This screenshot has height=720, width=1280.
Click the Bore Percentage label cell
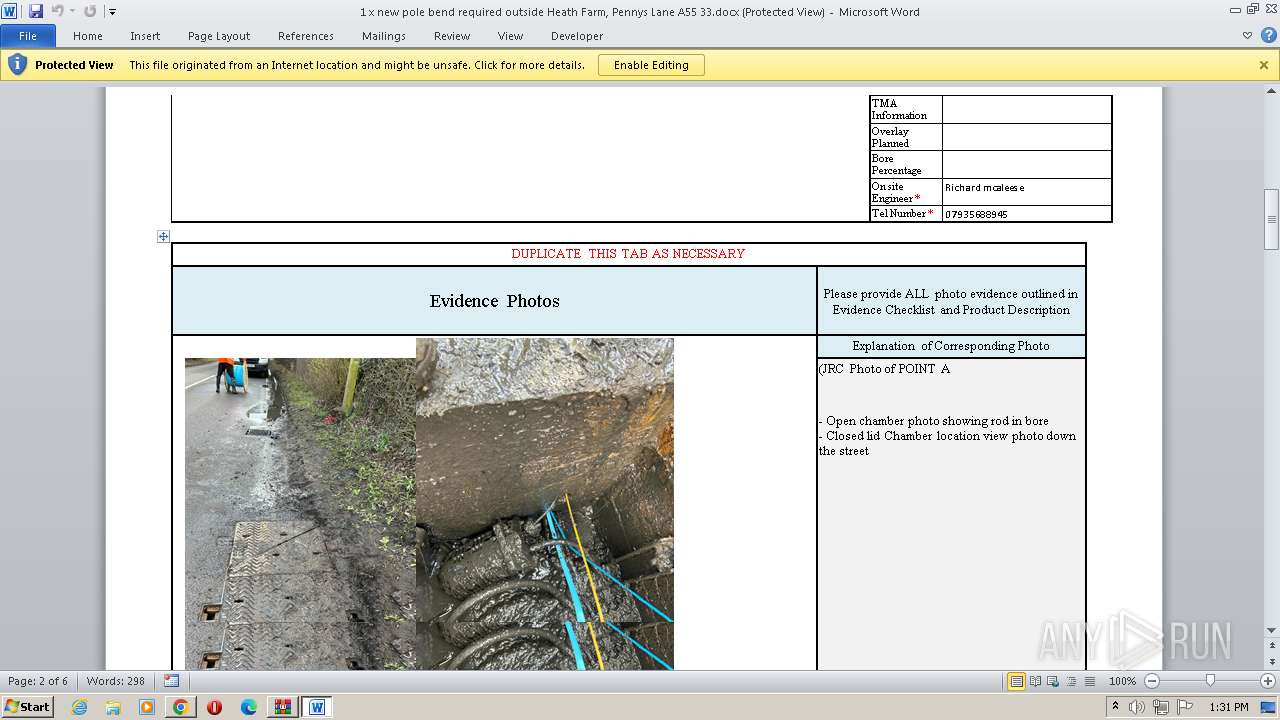tap(906, 164)
